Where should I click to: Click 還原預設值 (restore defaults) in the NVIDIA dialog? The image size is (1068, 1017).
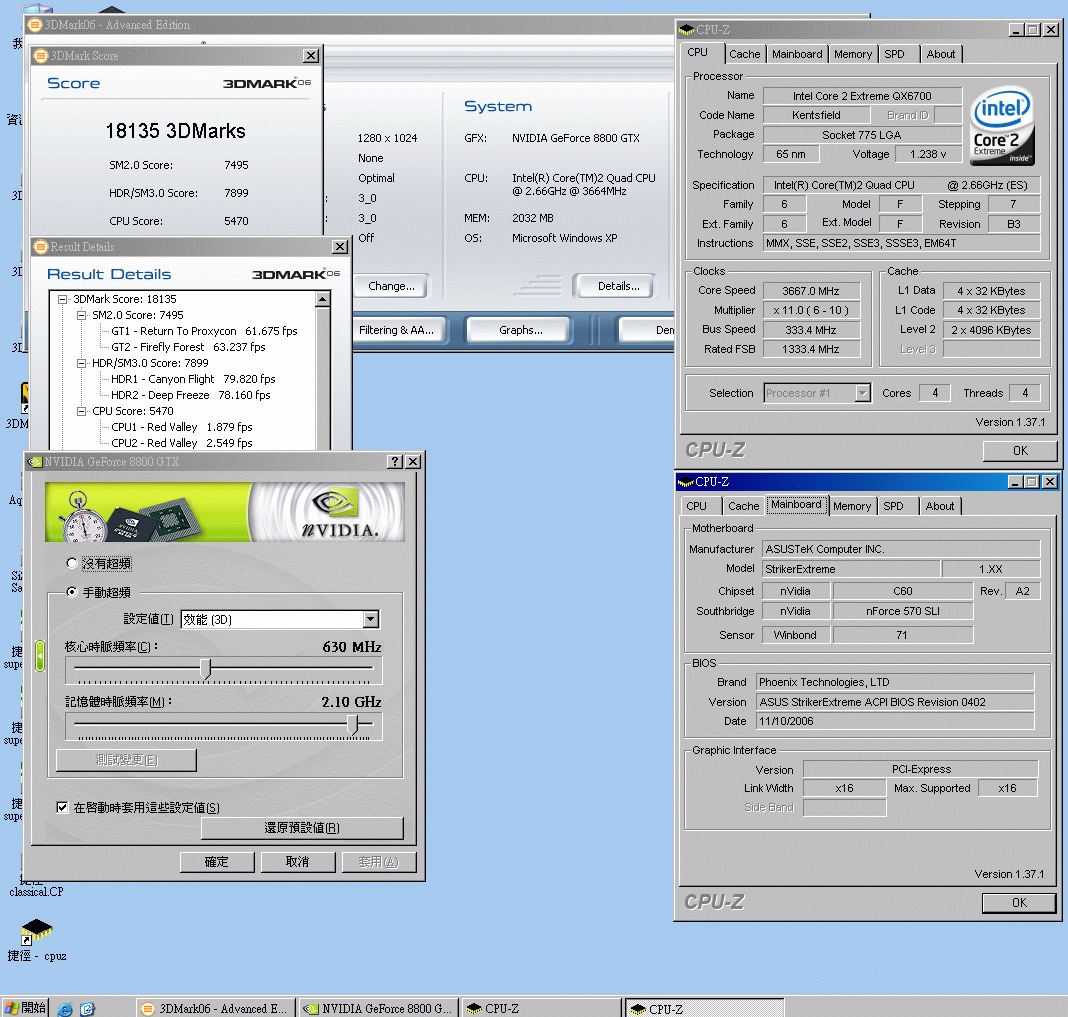[x=302, y=828]
